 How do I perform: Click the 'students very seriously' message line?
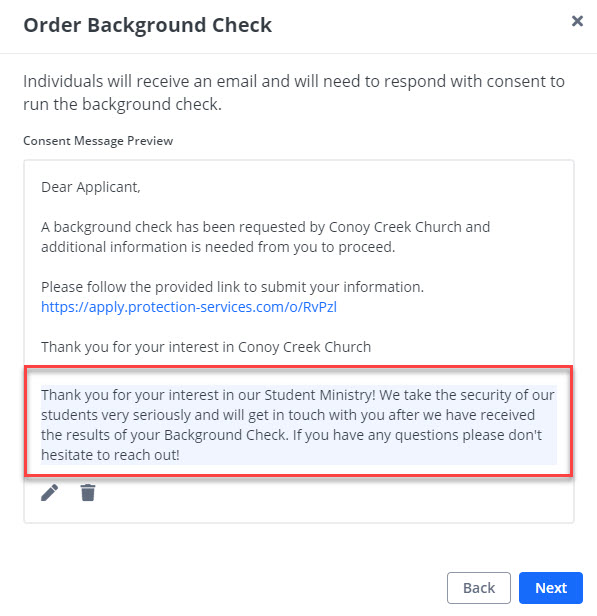288,415
